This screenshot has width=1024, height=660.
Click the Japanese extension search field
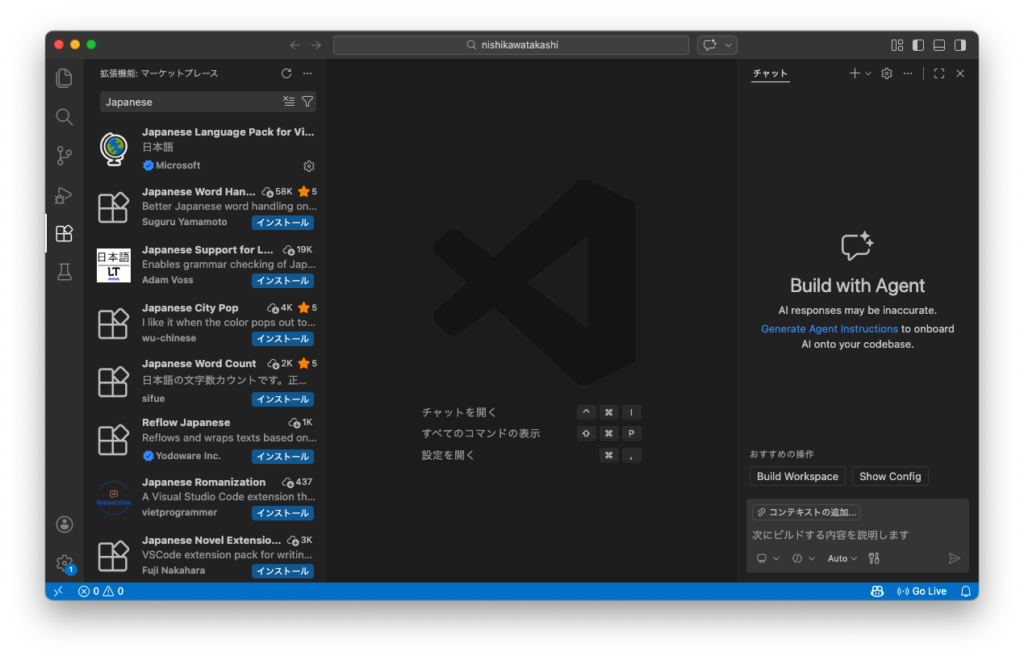[x=190, y=102]
